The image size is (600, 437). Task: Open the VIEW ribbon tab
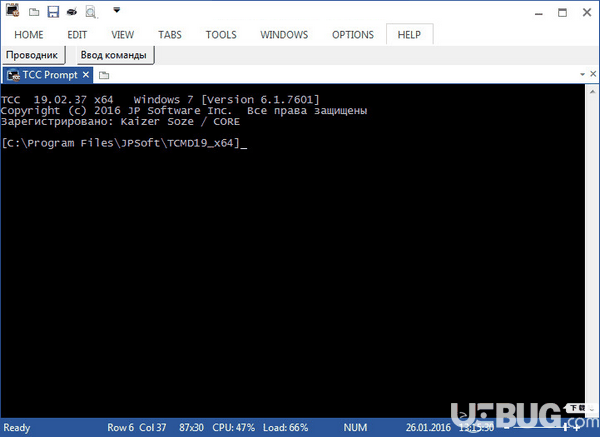[x=122, y=35]
